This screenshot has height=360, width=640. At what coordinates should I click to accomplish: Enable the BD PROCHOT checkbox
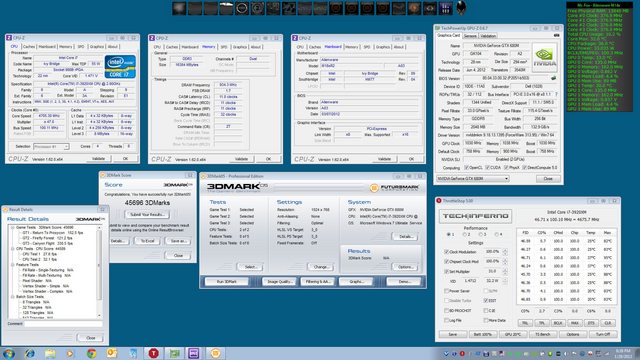tap(446, 311)
